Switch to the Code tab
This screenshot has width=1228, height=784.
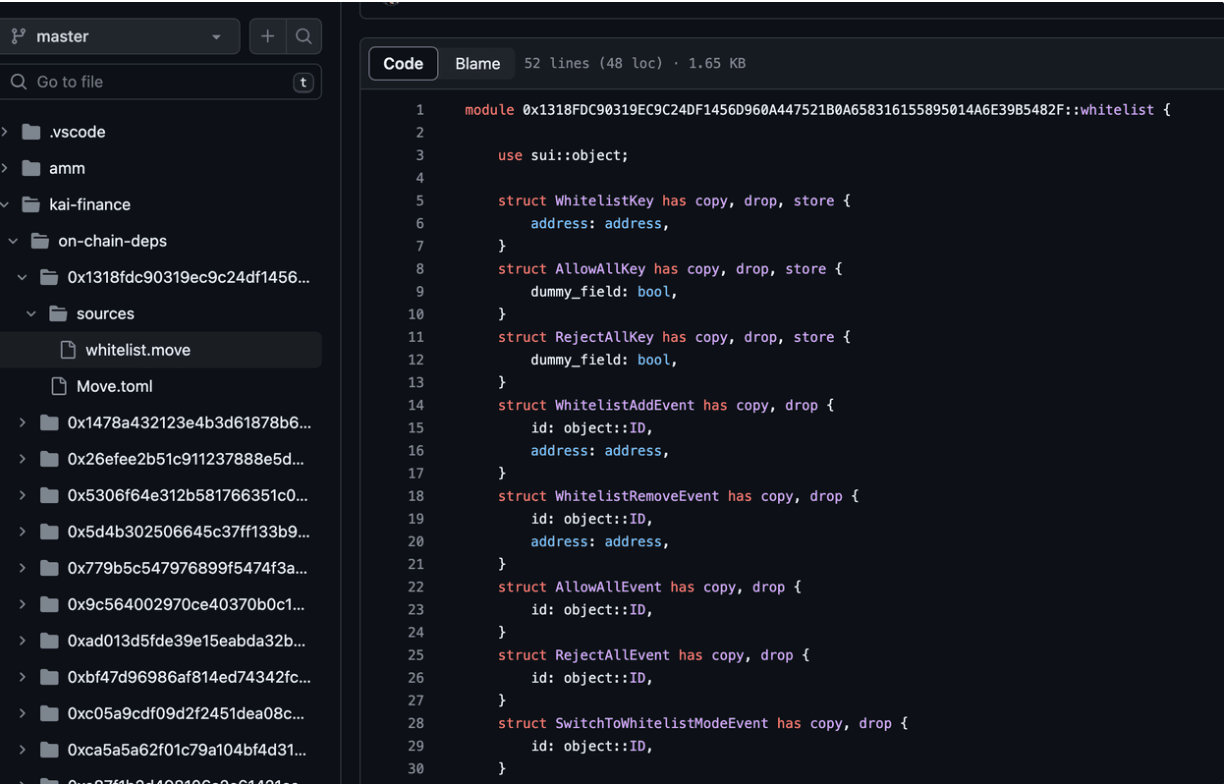(x=403, y=64)
